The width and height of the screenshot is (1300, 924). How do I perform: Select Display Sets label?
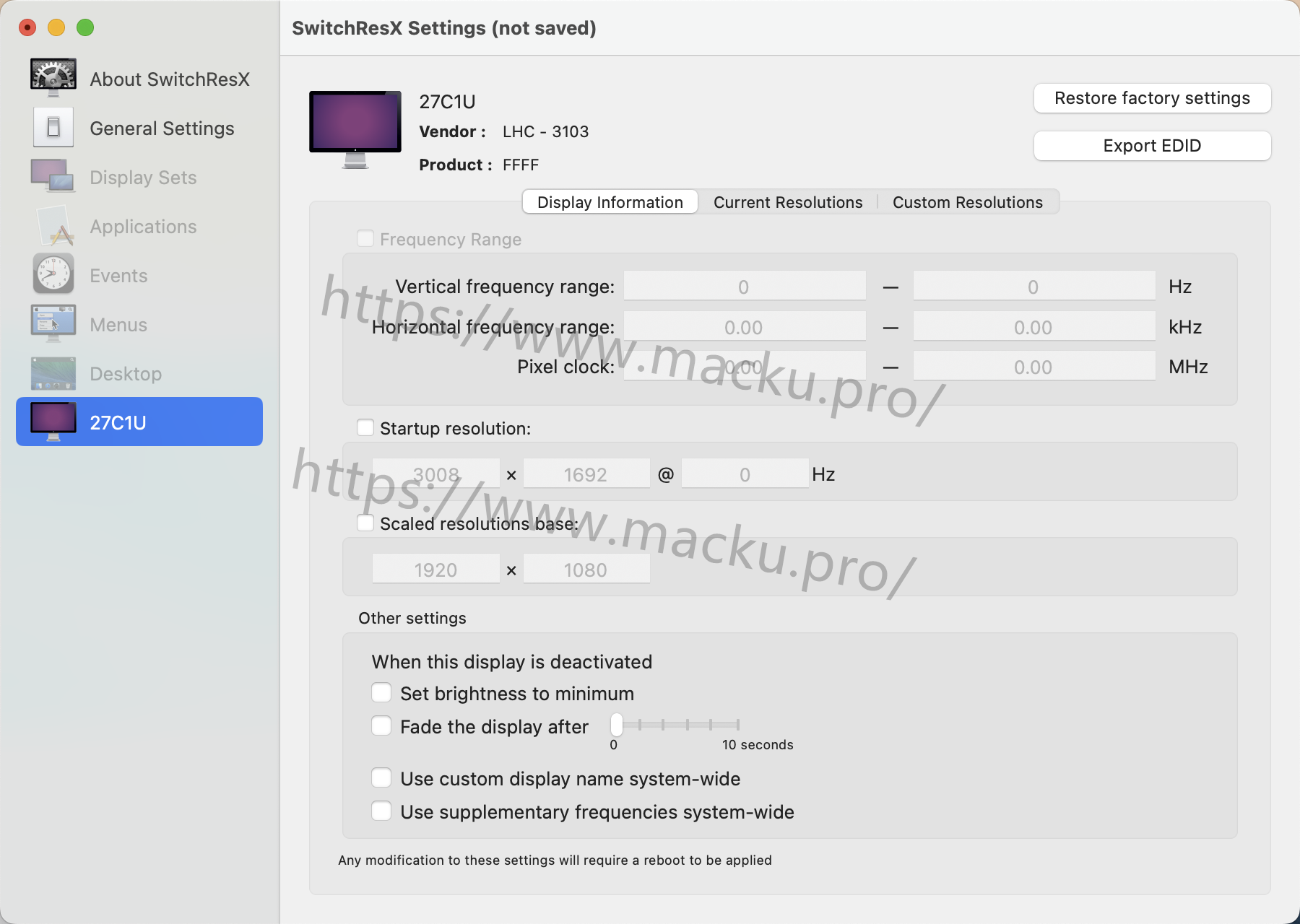143,178
